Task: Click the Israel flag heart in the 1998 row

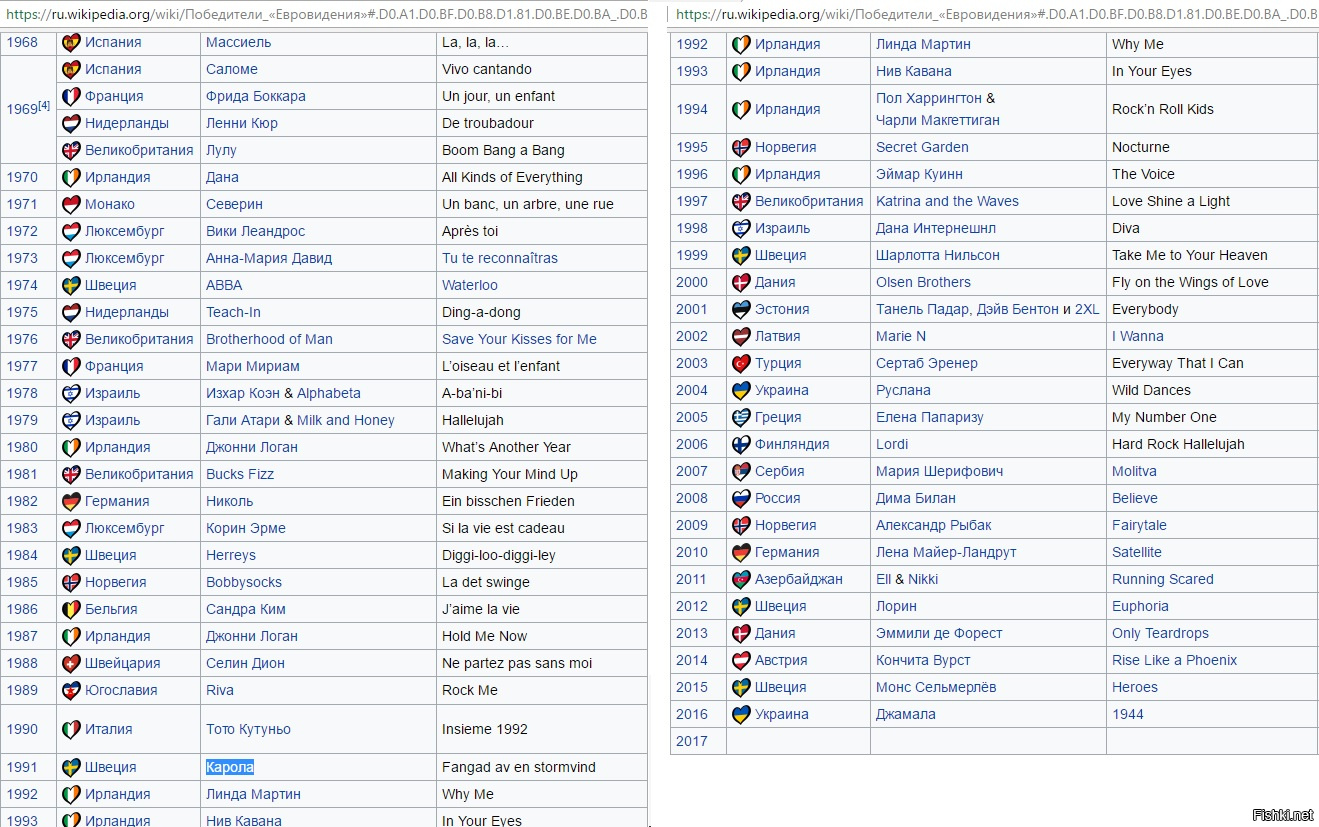Action: pyautogui.click(x=741, y=229)
